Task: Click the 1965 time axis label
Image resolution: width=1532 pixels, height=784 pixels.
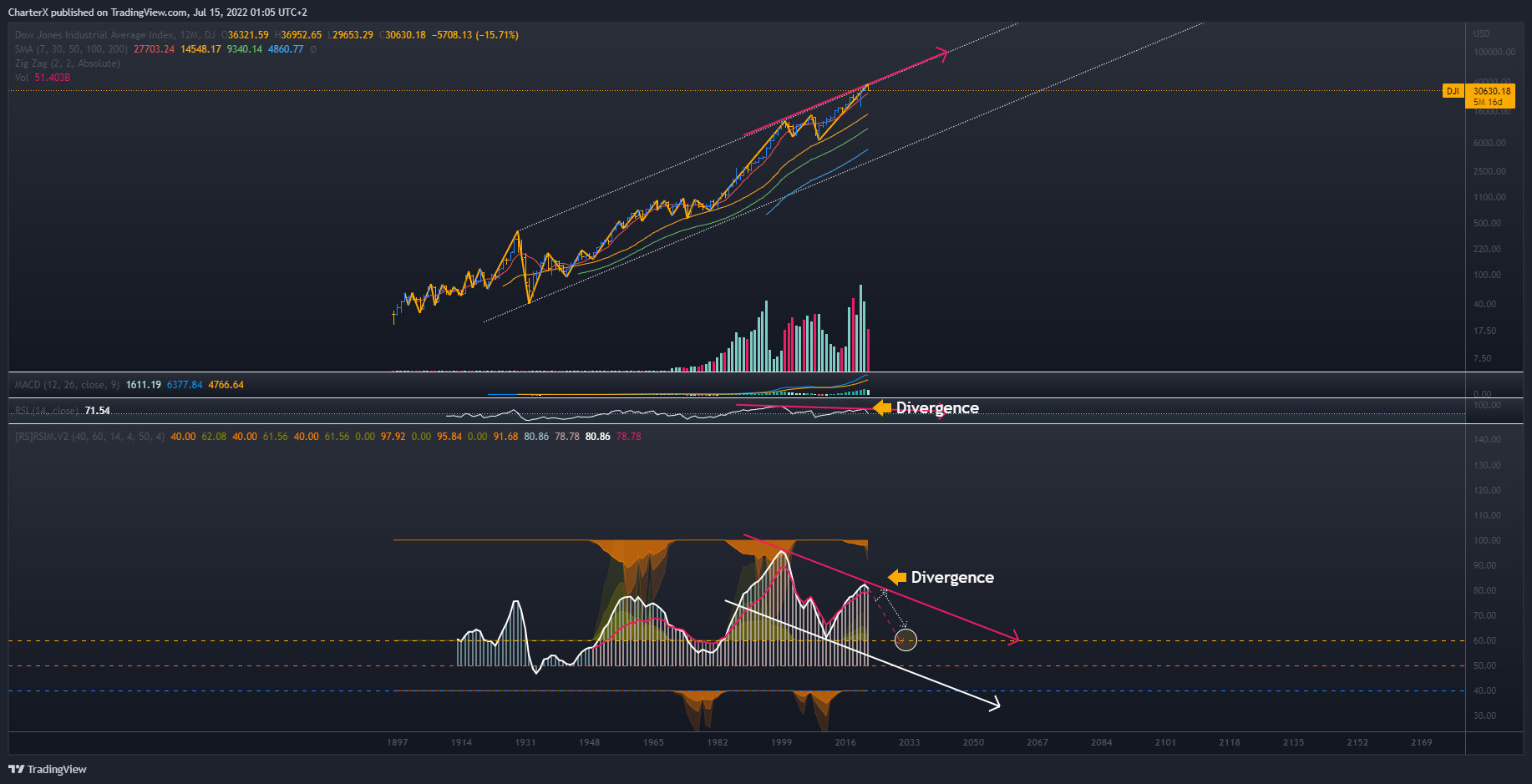Action: coord(653,742)
